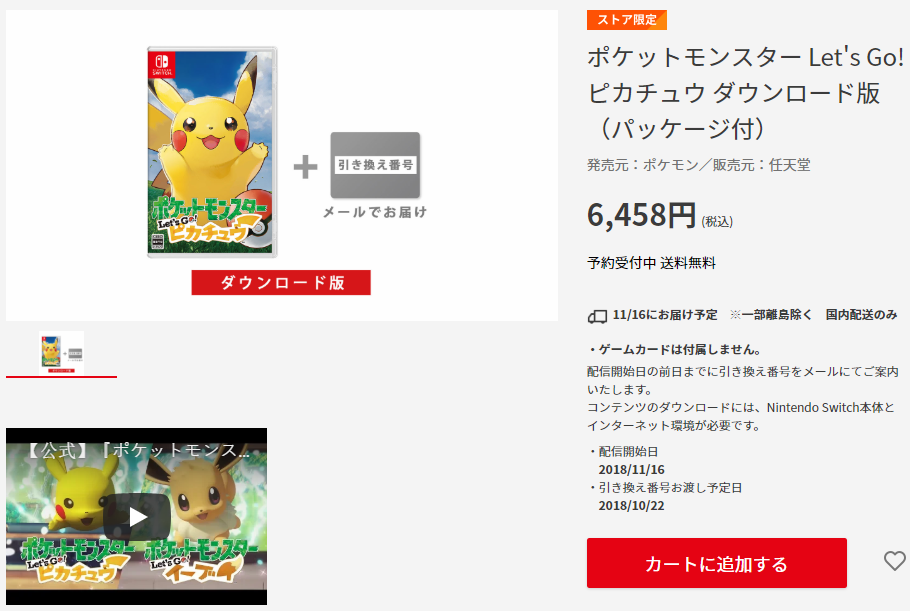
Task: Click the product title text
Action: tap(745, 93)
